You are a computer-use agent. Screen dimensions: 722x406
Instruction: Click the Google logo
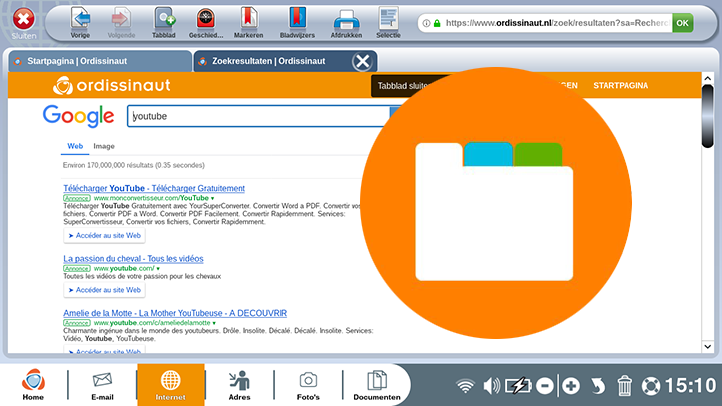click(x=79, y=116)
